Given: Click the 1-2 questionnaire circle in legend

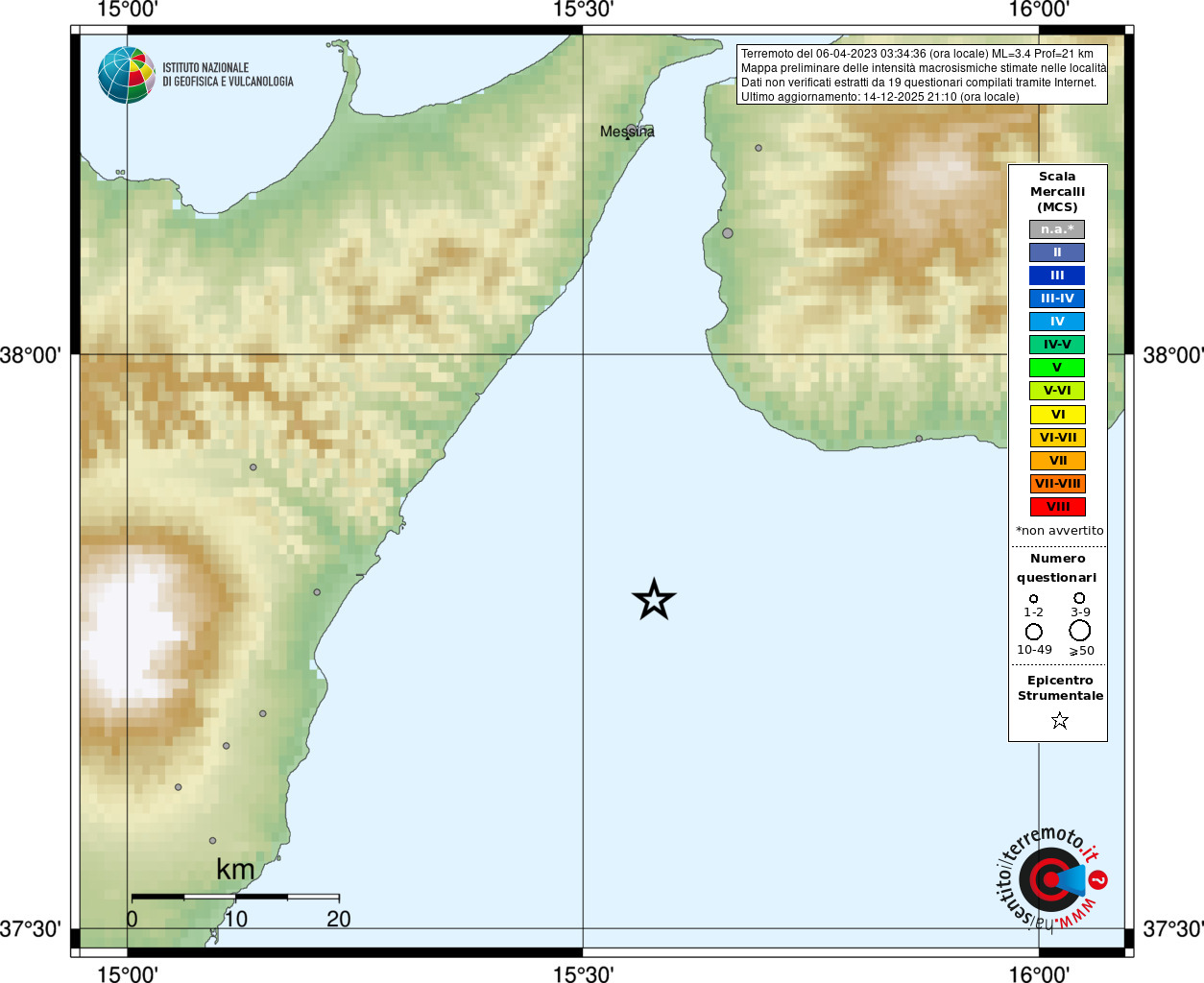Looking at the screenshot, I should tap(1033, 599).
